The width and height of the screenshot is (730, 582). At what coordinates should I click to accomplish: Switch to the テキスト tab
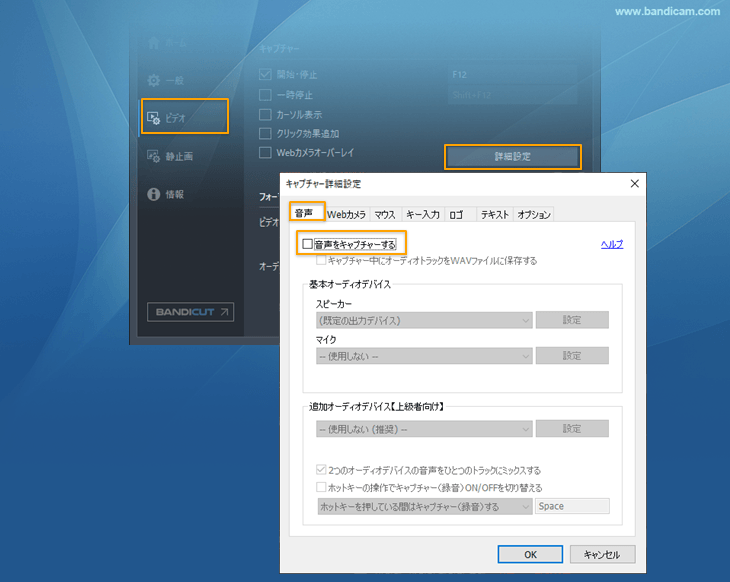tap(494, 215)
